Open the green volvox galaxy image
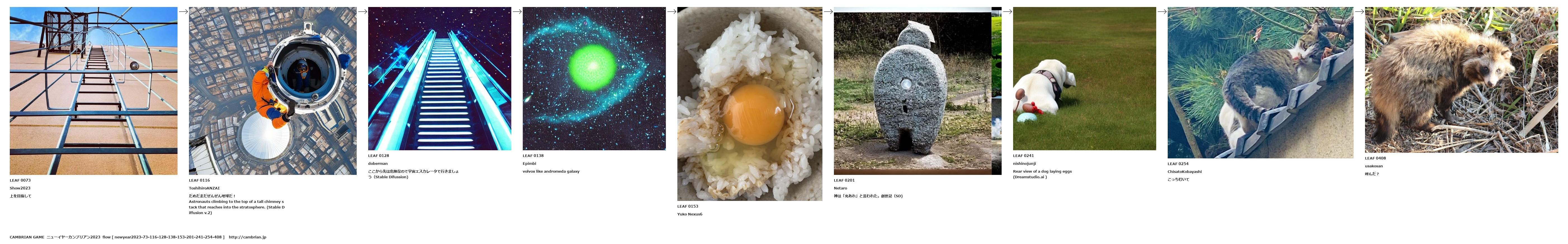The height and width of the screenshot is (244, 1568). pos(594,79)
